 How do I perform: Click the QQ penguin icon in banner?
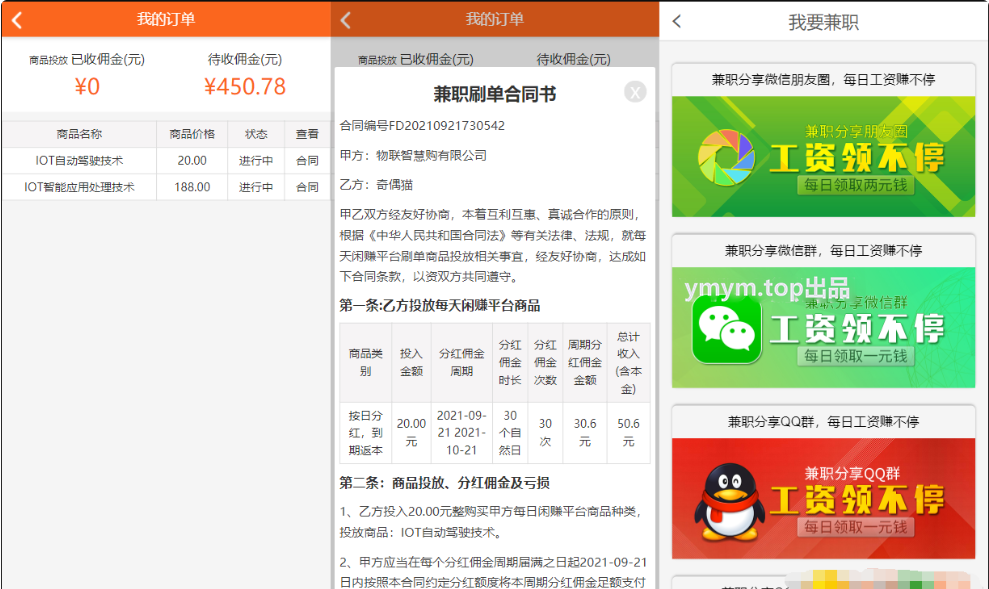pos(729,503)
